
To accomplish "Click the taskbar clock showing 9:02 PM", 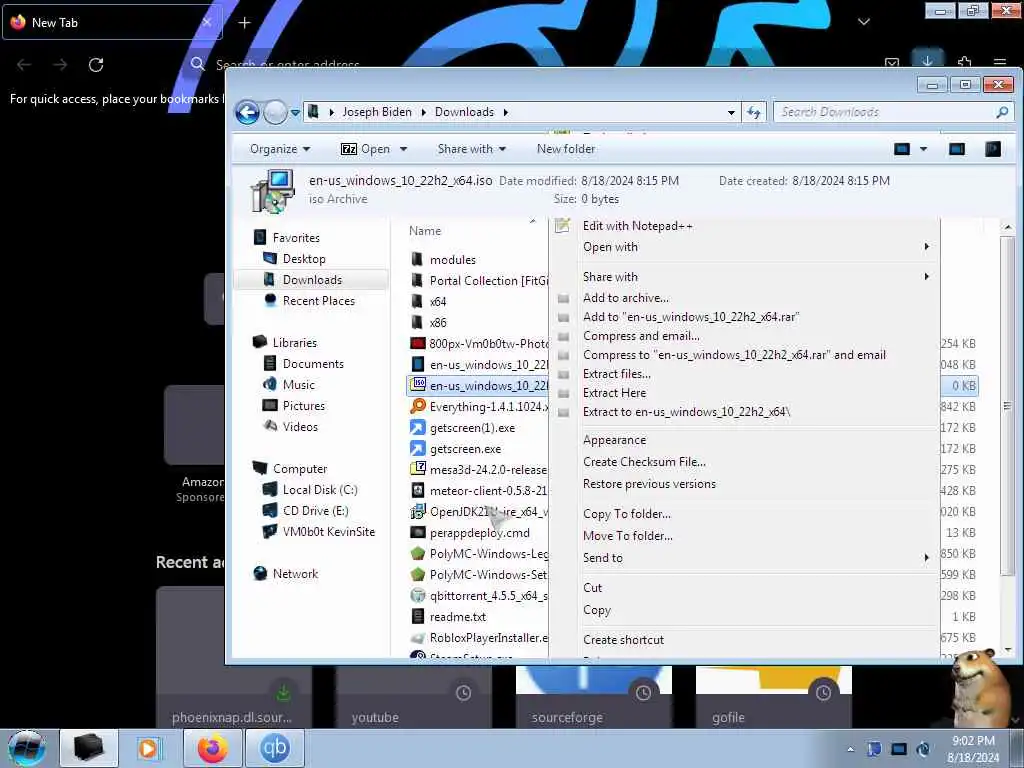I will [973, 749].
